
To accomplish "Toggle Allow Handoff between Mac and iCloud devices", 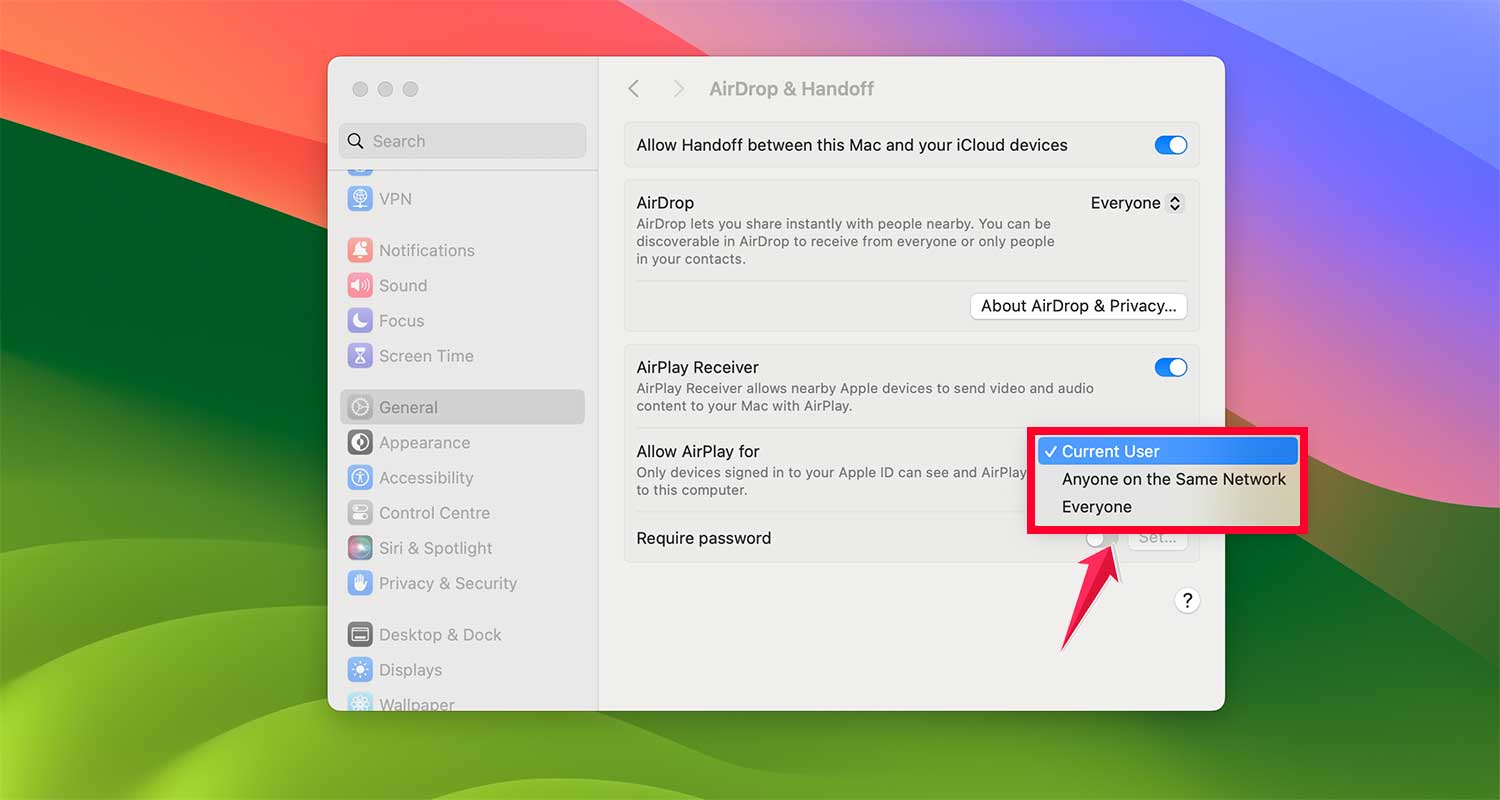I will pos(1170,144).
